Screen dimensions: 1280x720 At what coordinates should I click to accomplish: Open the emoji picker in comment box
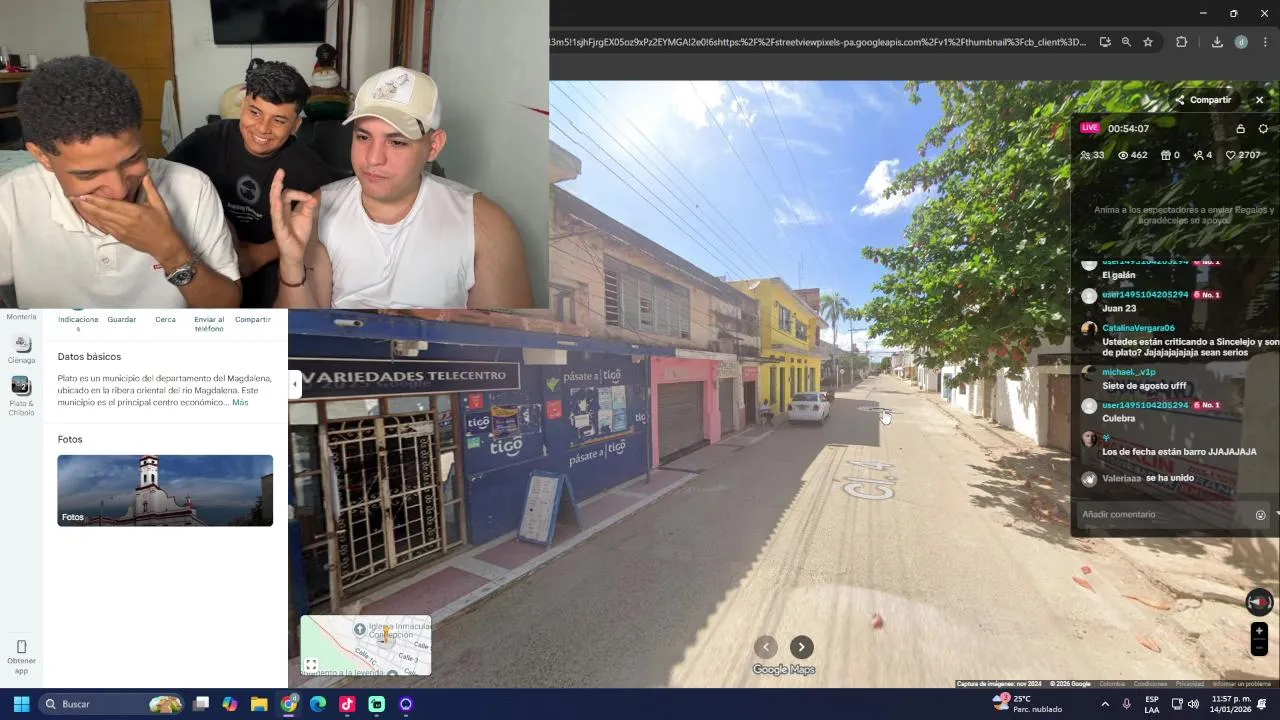1261,515
